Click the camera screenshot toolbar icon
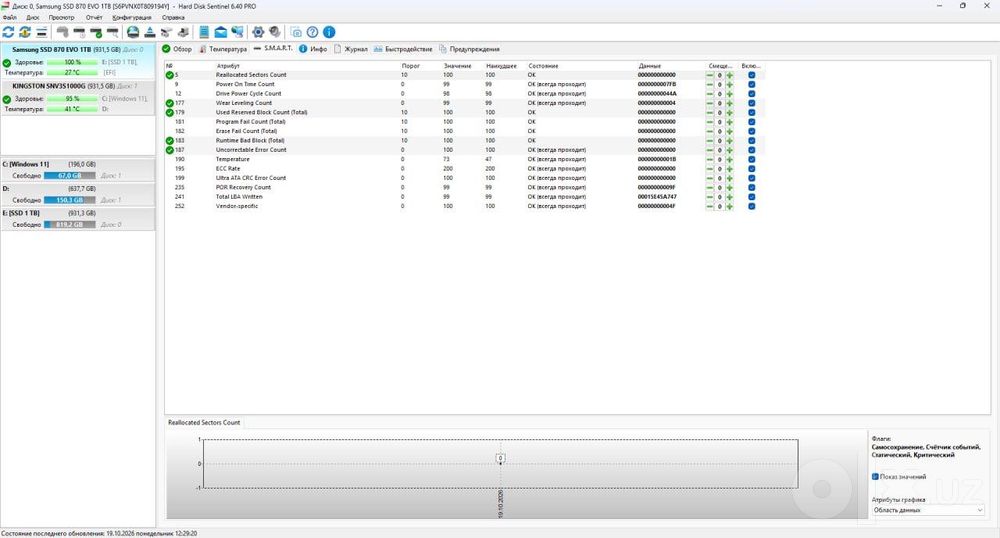Image resolution: width=1000 pixels, height=538 pixels. [x=296, y=32]
